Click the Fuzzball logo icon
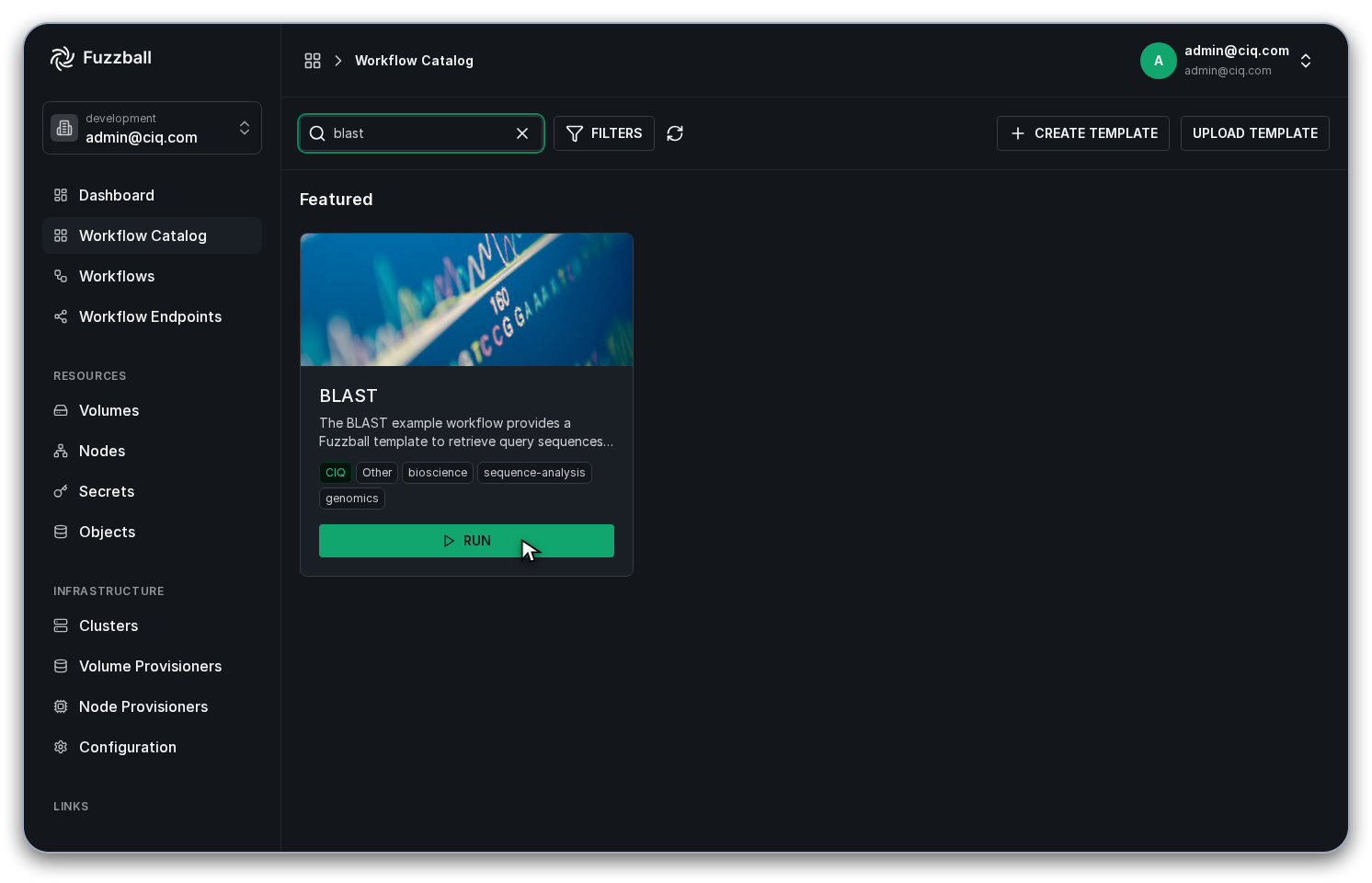Image resolution: width=1372 pixels, height=883 pixels. pos(63,58)
